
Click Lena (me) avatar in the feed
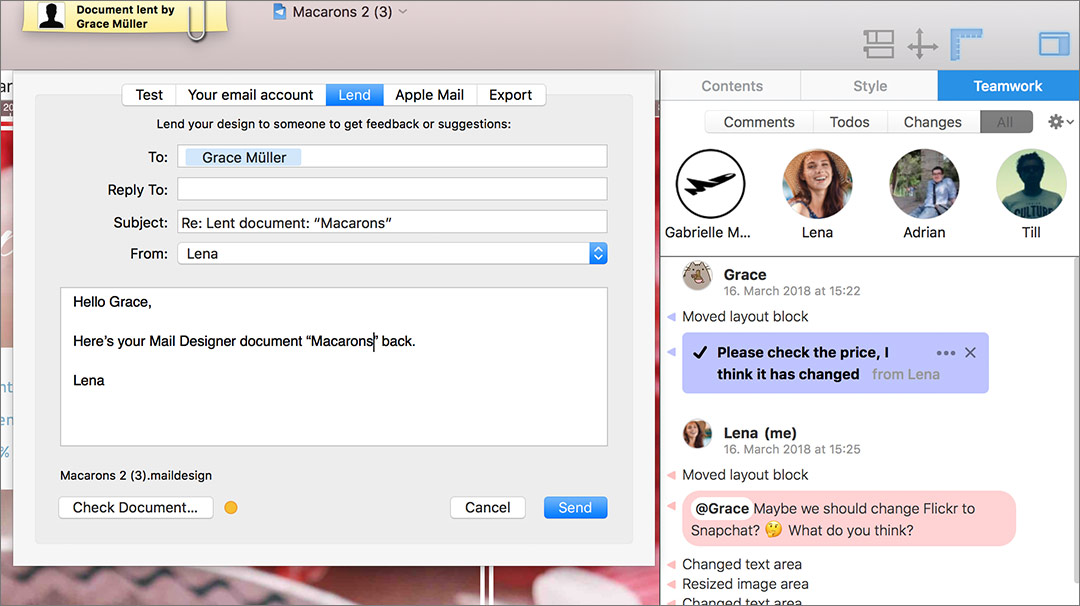(697, 434)
